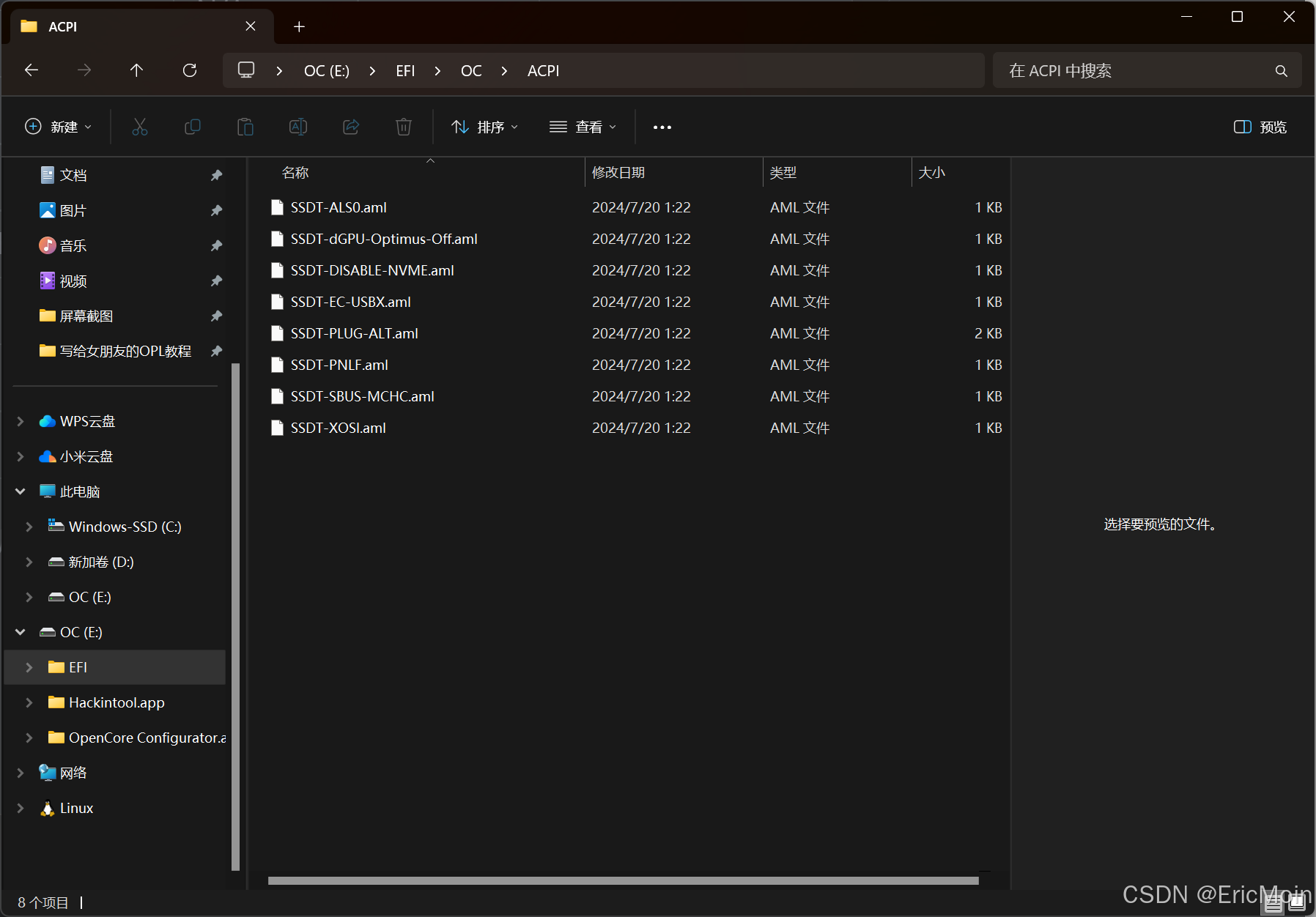Click the search magnifier icon

coord(1281,71)
